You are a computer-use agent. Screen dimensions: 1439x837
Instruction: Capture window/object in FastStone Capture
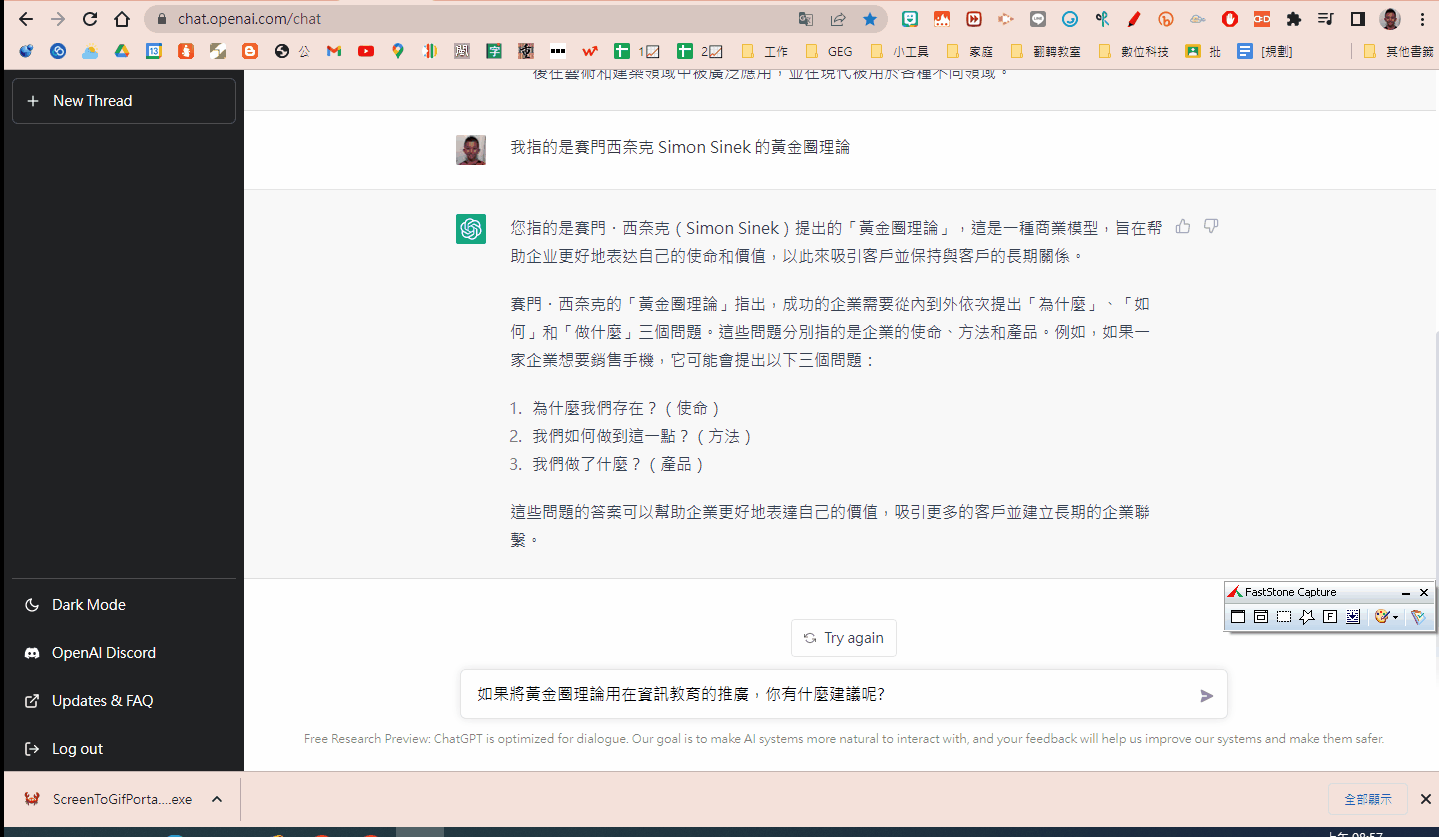pyautogui.click(x=1261, y=617)
